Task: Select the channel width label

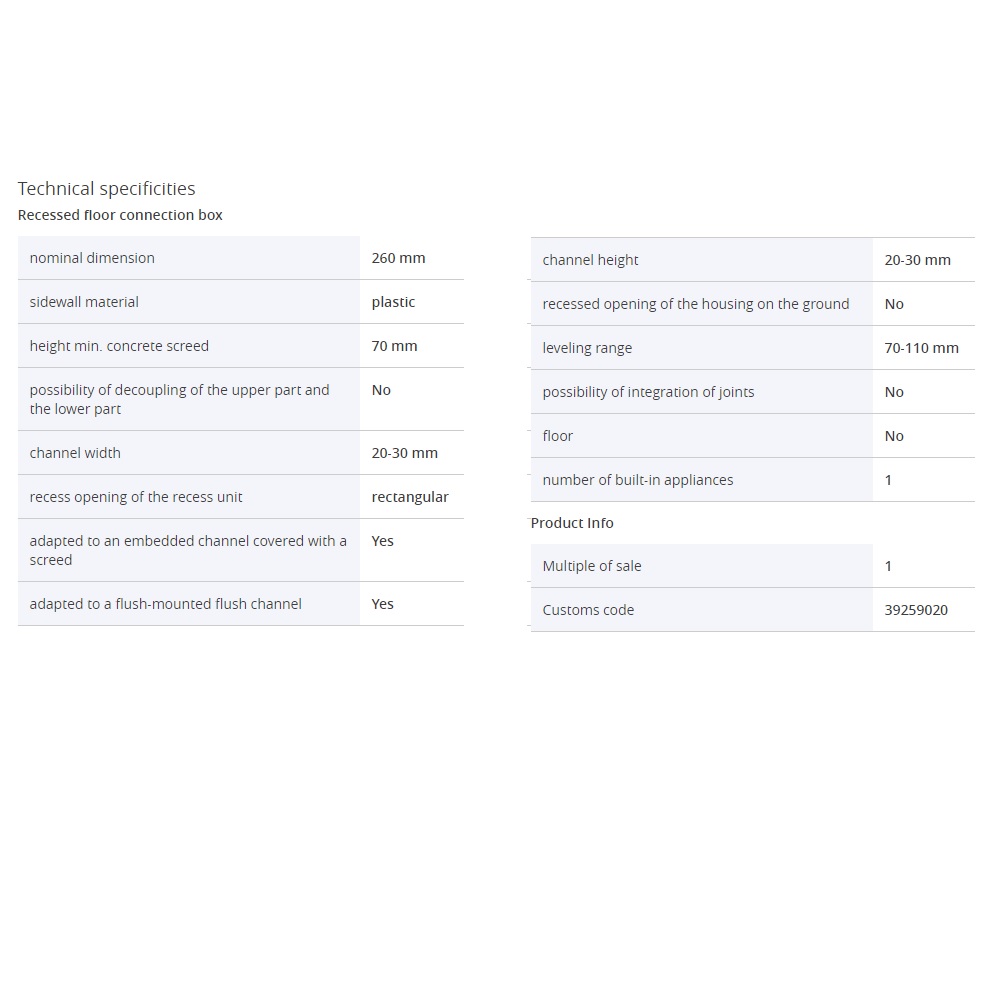Action: (75, 453)
